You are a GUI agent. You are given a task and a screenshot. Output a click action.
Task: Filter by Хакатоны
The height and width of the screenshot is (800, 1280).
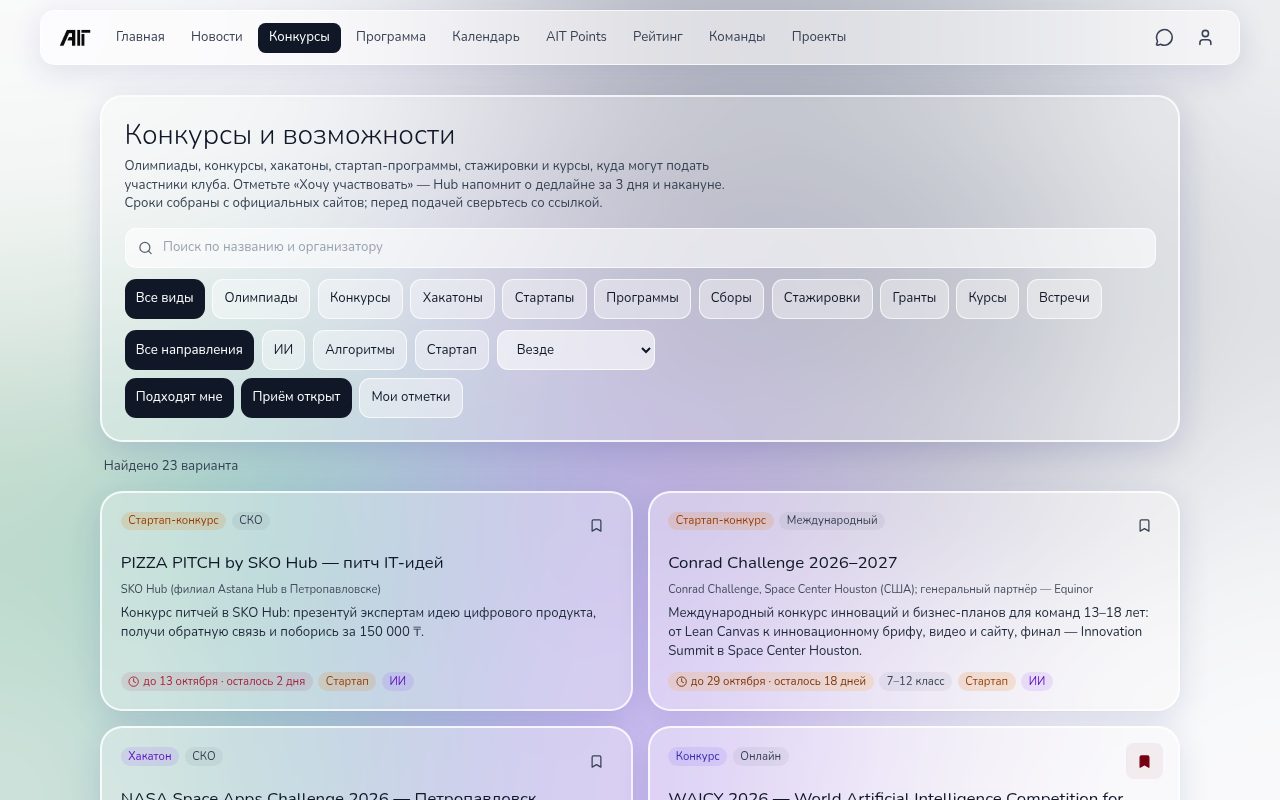tap(452, 299)
